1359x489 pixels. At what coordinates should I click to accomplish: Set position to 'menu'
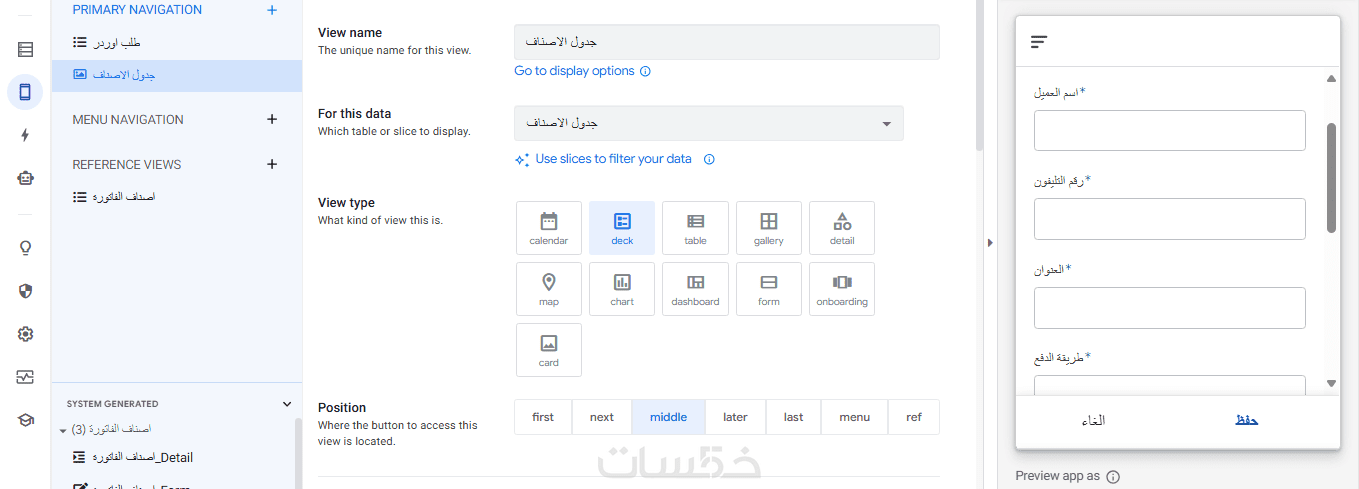[854, 417]
